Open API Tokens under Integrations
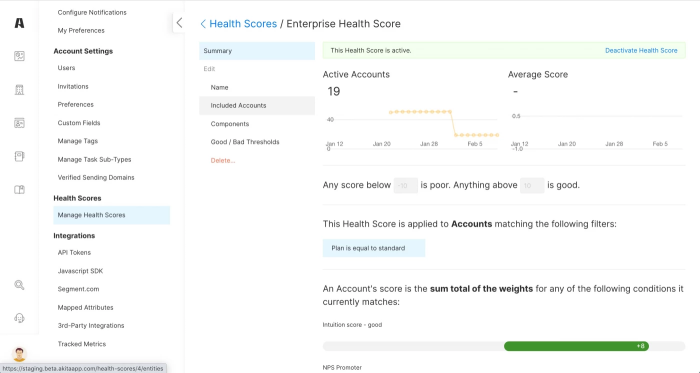This screenshot has width=700, height=373. tap(74, 253)
